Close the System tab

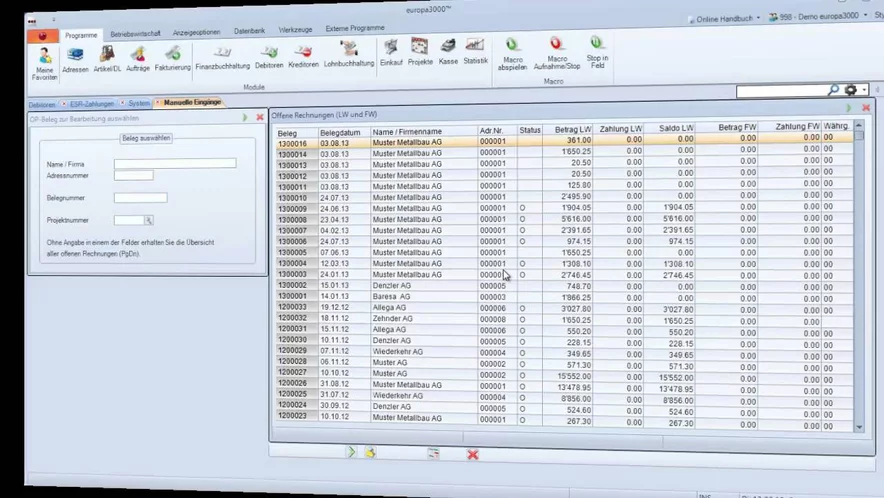point(122,103)
